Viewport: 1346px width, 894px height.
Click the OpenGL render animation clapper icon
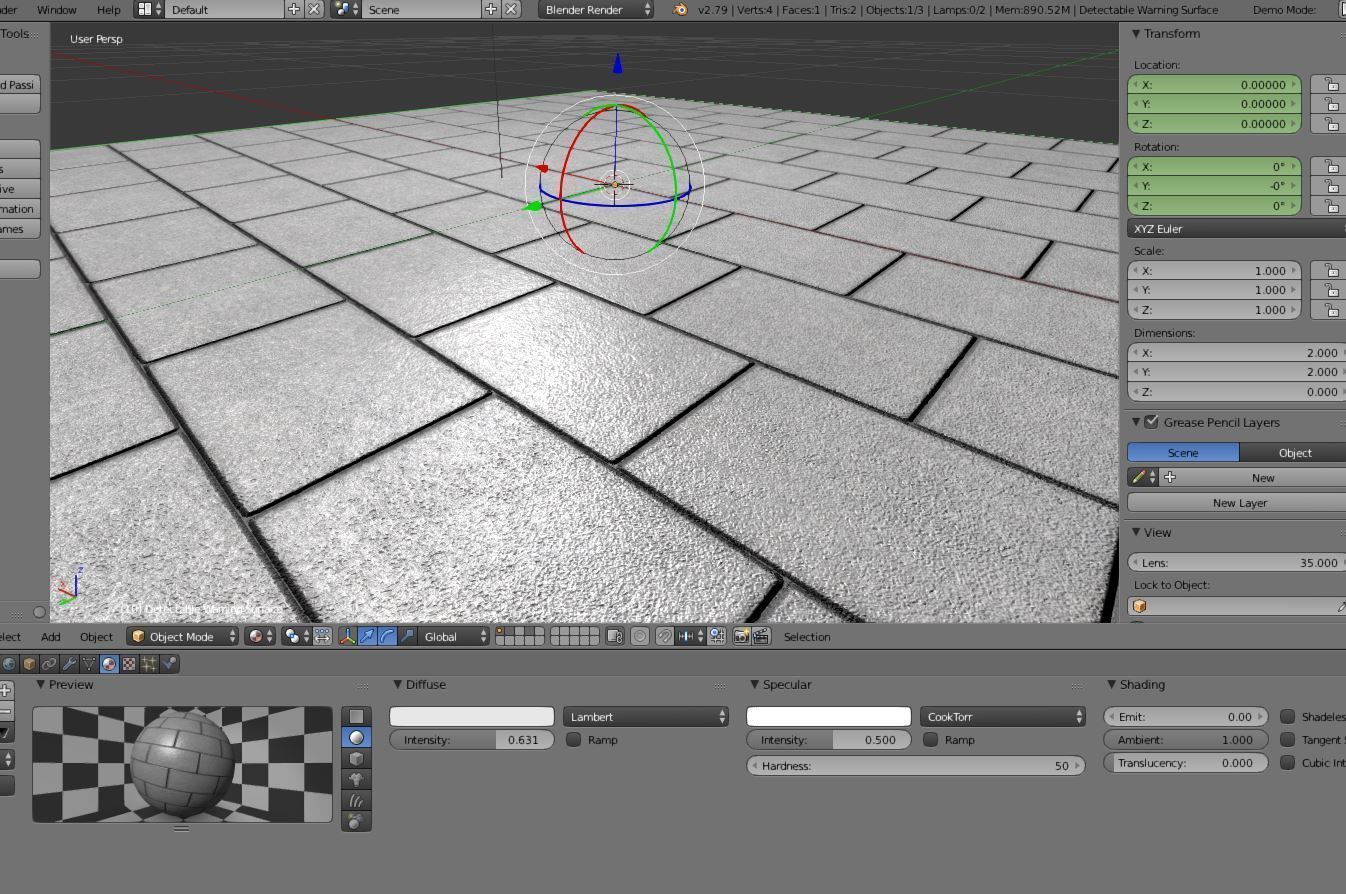(761, 636)
